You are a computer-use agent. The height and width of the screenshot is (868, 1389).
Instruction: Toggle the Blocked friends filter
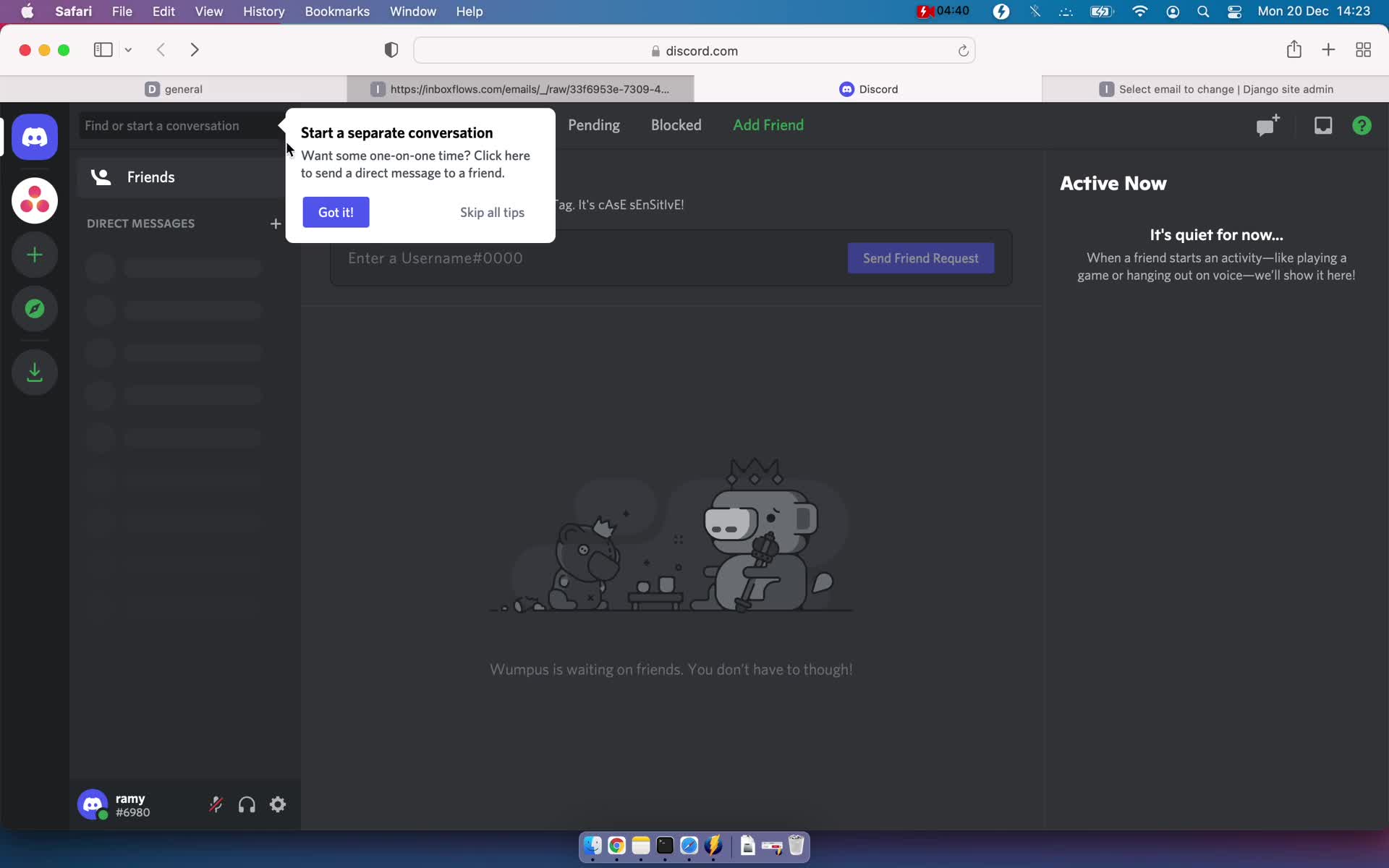point(676,125)
